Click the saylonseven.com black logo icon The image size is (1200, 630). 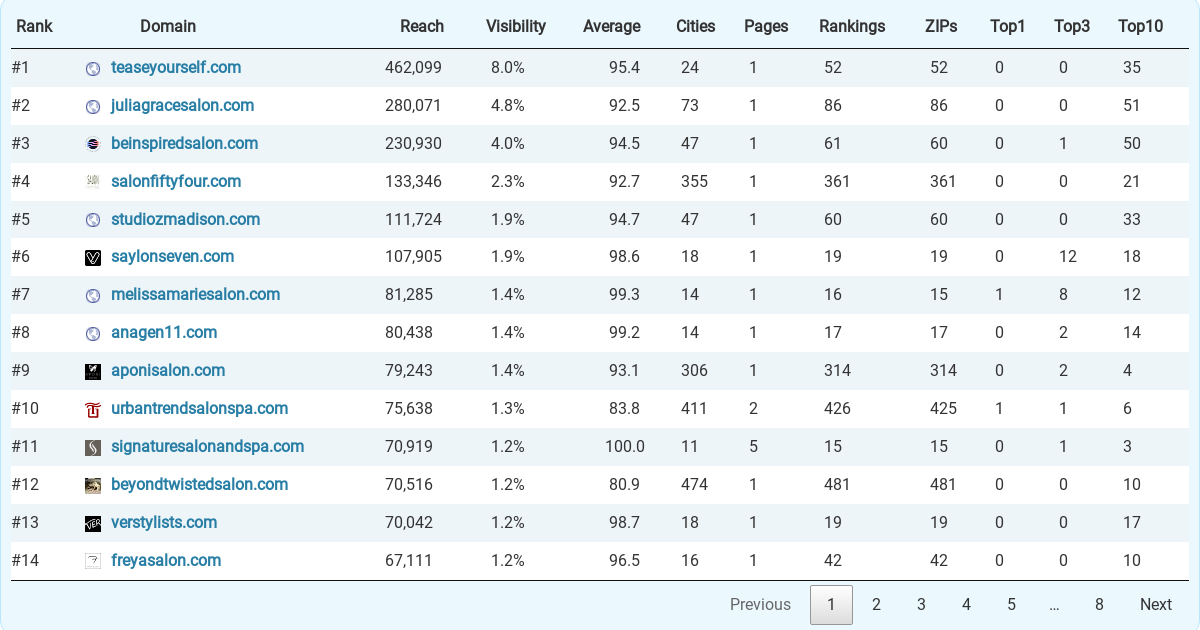[x=93, y=258]
